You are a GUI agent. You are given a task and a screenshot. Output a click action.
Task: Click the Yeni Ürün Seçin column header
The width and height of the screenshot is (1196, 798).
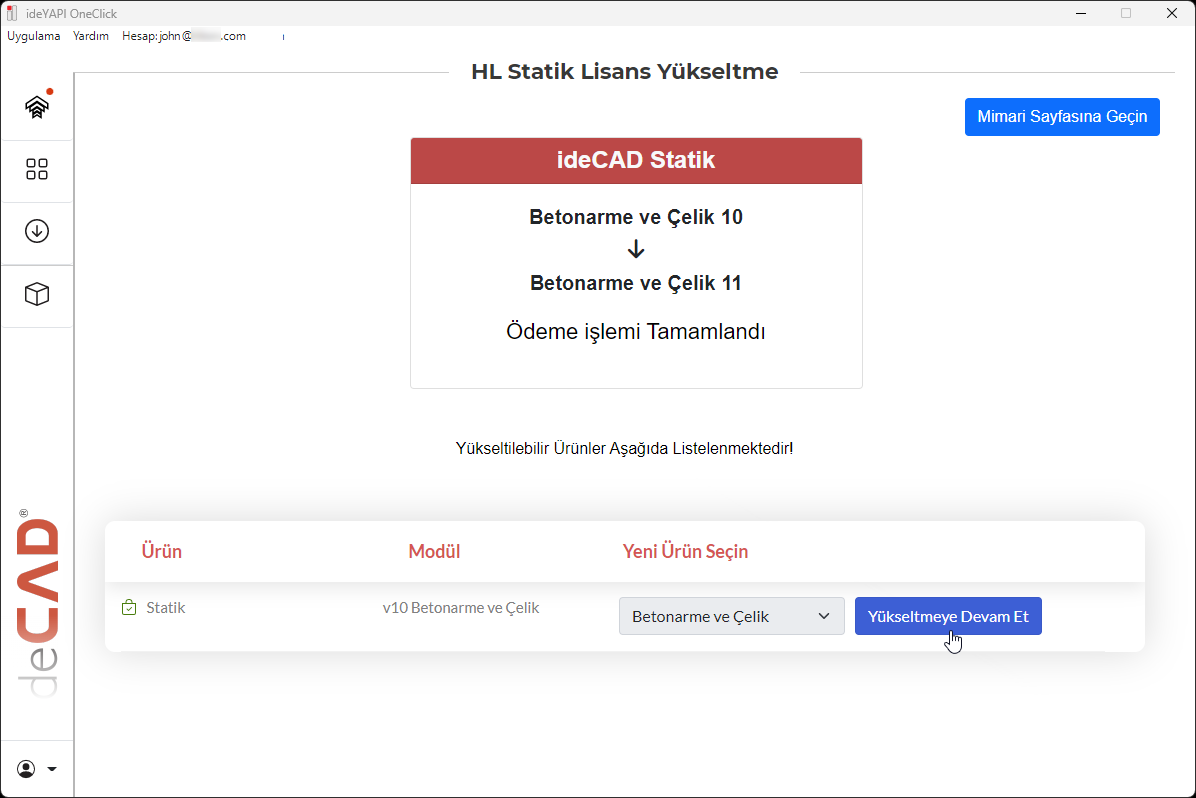[685, 551]
